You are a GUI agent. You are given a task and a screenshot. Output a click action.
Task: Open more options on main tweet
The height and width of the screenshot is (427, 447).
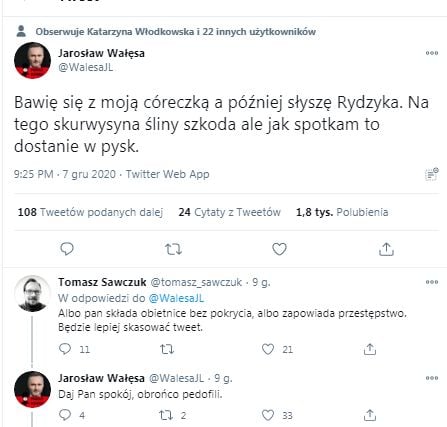tap(432, 53)
